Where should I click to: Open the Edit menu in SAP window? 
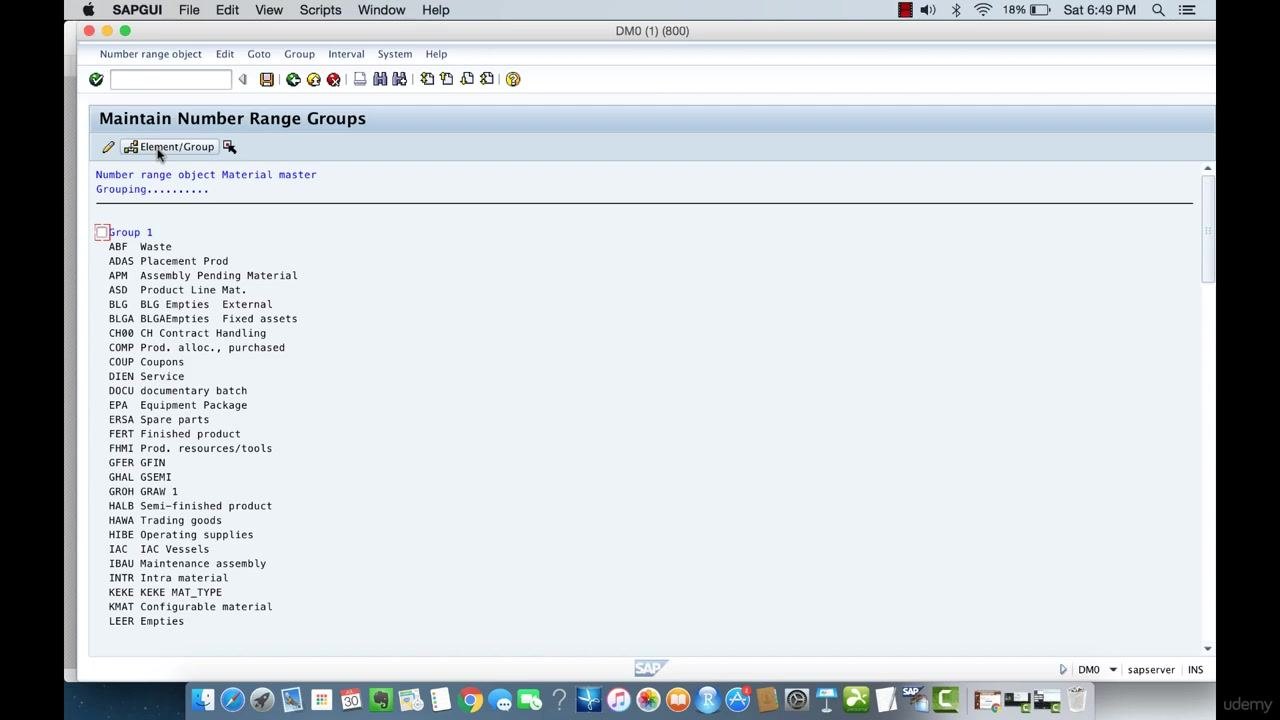(x=225, y=54)
